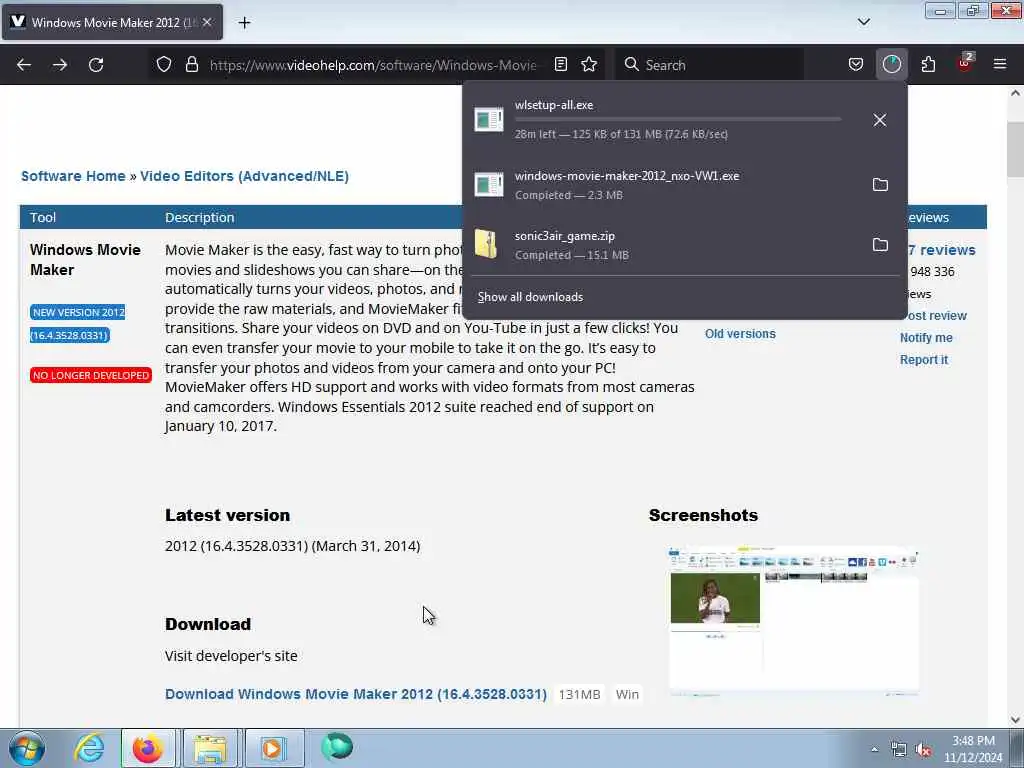Image resolution: width=1024 pixels, height=768 pixels.
Task: Click the page scrollbar up arrow
Action: tap(1015, 93)
